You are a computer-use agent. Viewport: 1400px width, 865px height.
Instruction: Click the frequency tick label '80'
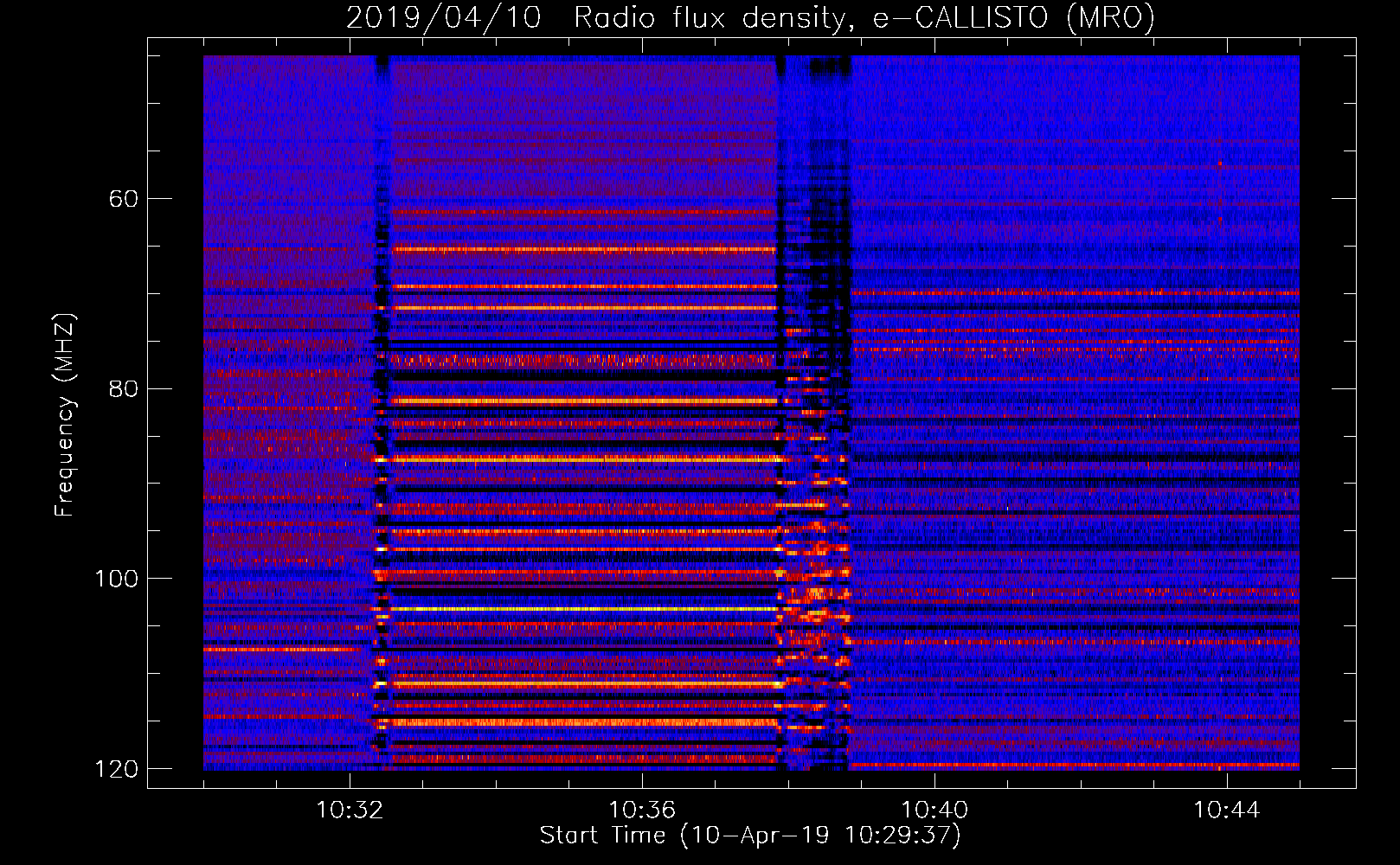(123, 388)
